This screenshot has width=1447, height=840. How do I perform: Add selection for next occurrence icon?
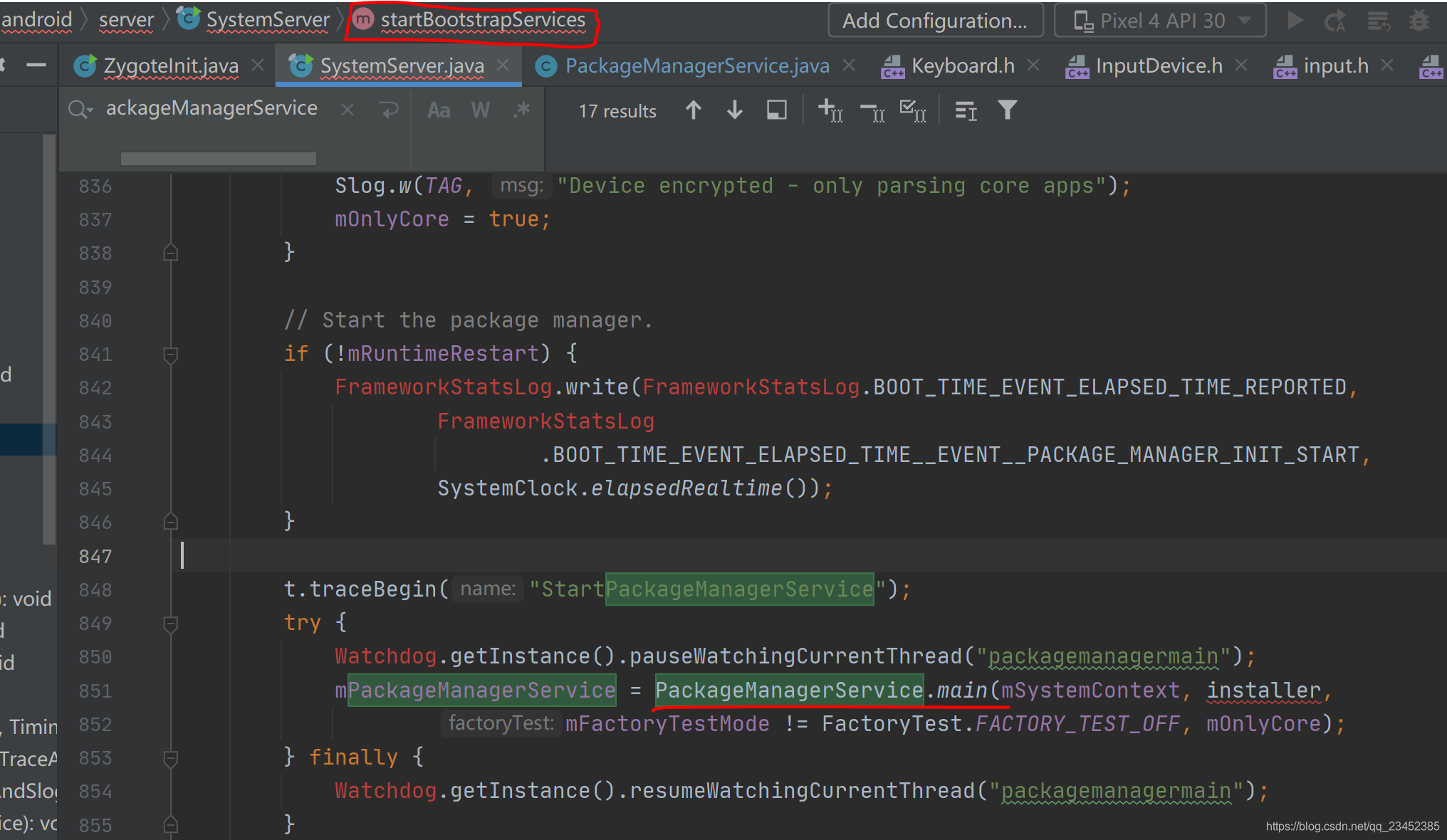830,110
